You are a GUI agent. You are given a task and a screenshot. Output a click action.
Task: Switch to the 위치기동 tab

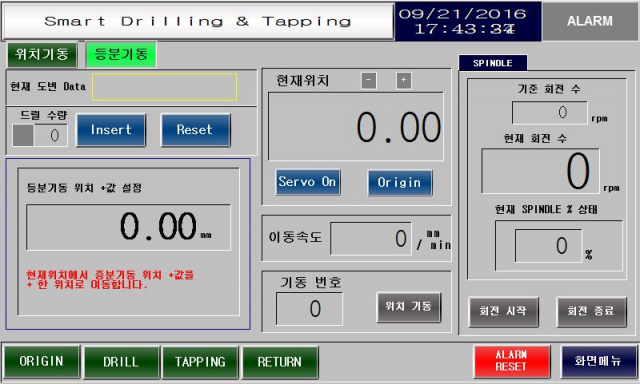(x=42, y=55)
